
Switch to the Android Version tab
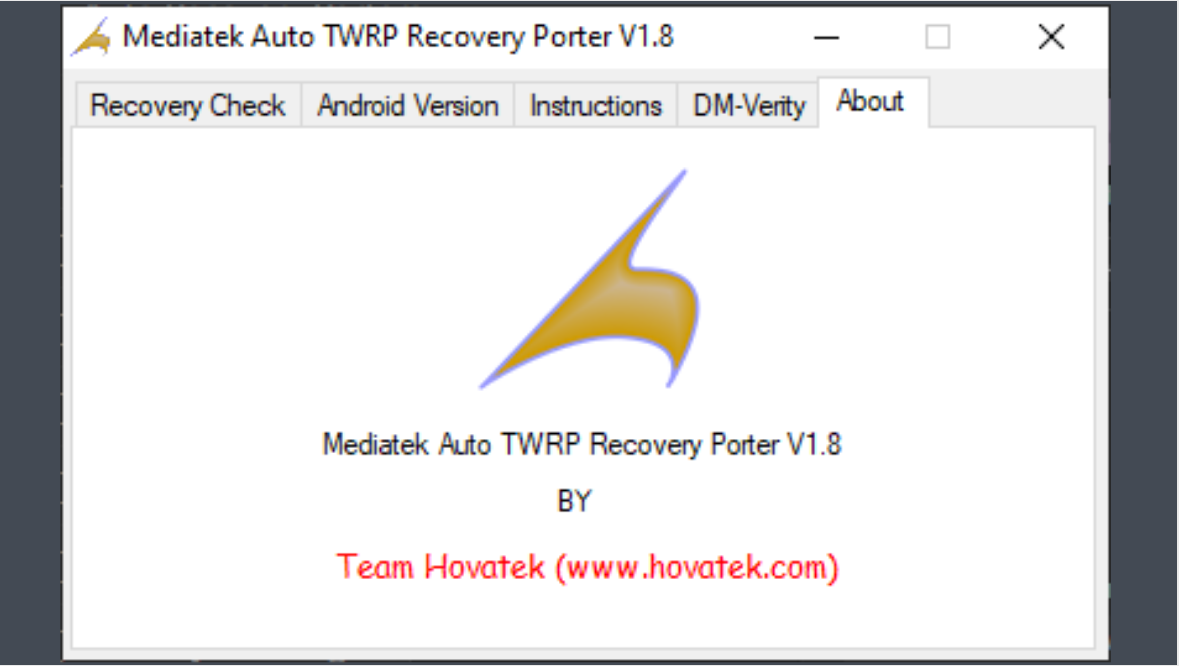pyautogui.click(x=408, y=105)
